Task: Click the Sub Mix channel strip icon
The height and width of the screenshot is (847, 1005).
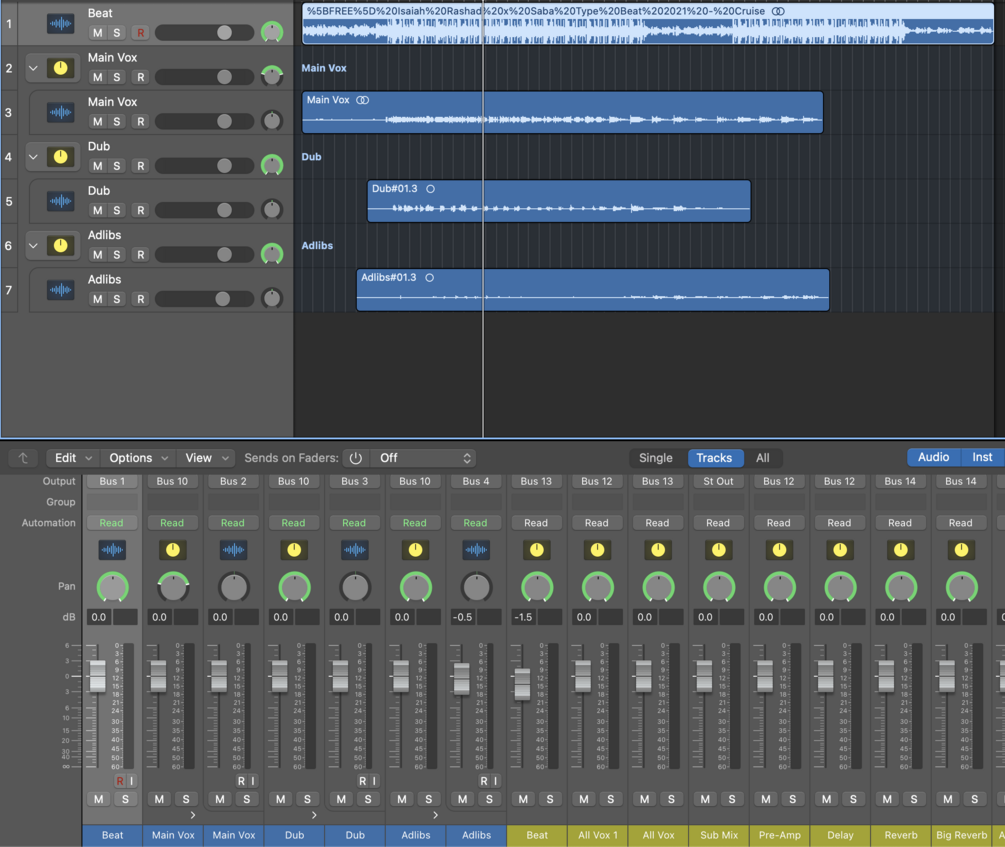Action: tap(718, 549)
